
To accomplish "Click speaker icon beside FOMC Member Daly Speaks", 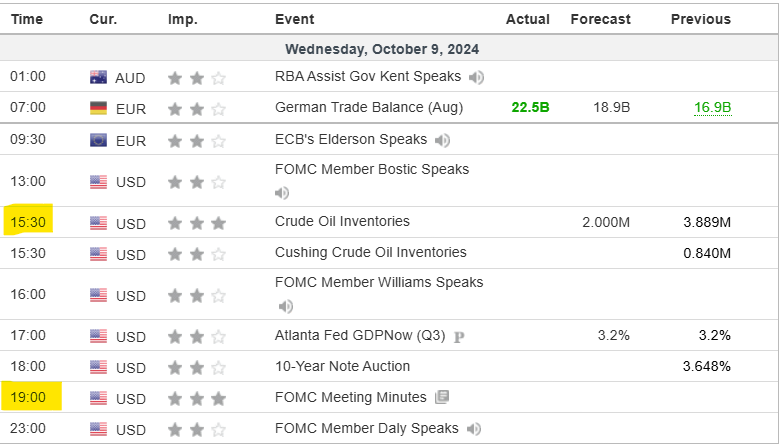I will [x=474, y=429].
